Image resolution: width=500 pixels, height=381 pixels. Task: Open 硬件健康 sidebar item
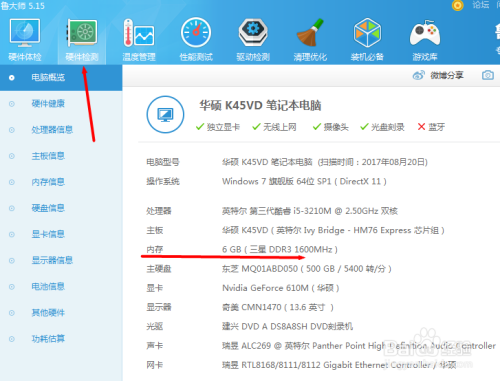(x=61, y=104)
